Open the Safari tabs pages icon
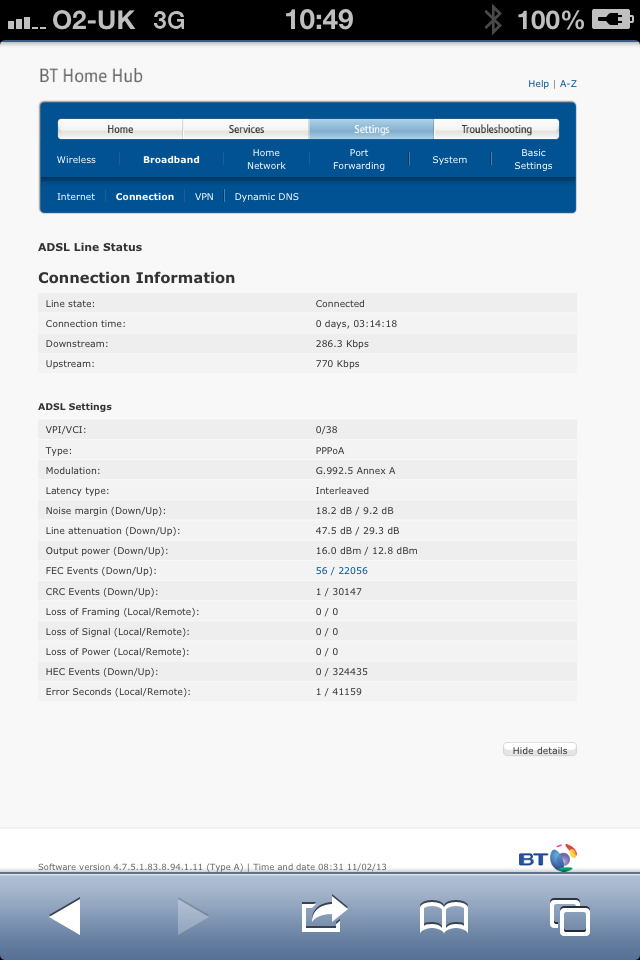640x960 pixels. 570,917
